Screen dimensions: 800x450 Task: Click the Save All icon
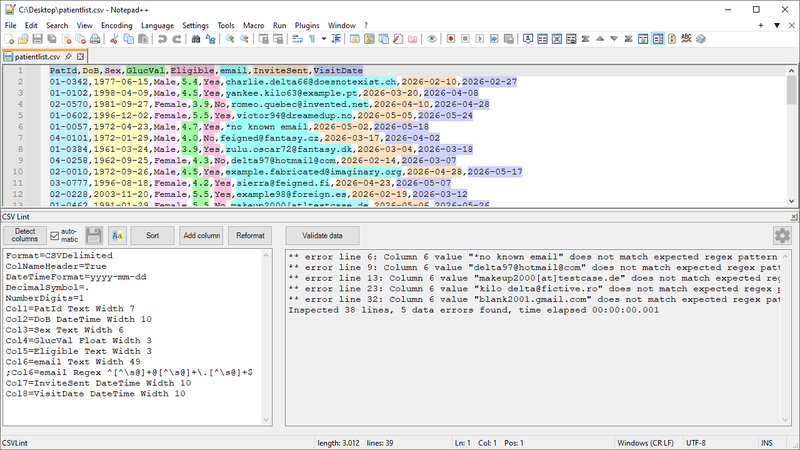click(x=52, y=39)
